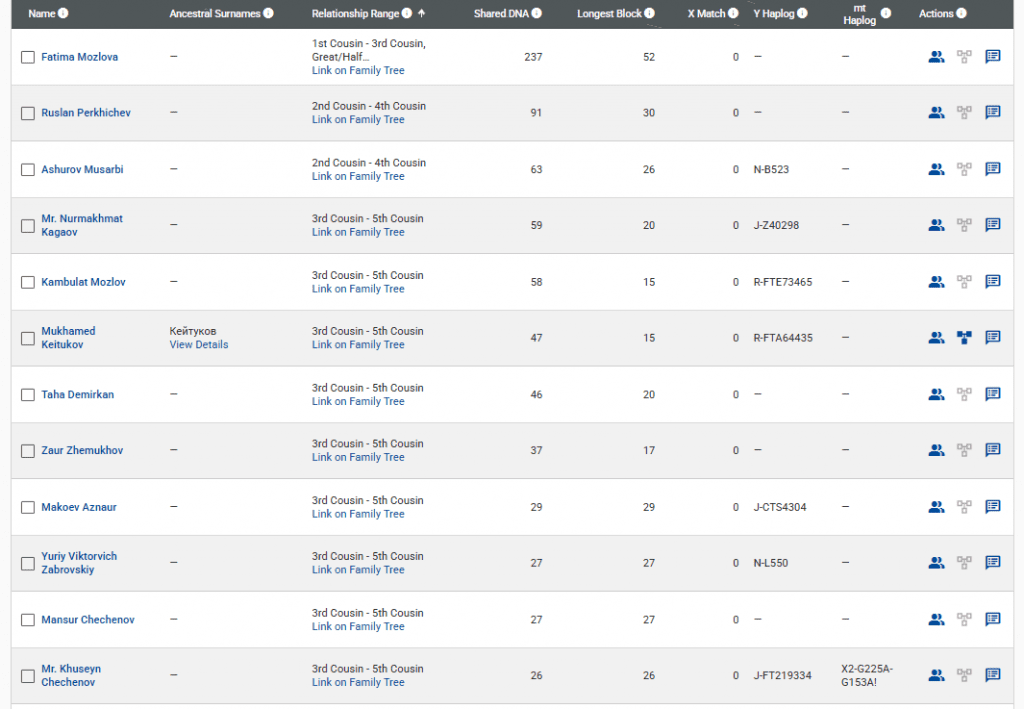Click notes icon in Ashurov Musarbi row
Viewport: 1024px width, 709px height.
[x=993, y=169]
